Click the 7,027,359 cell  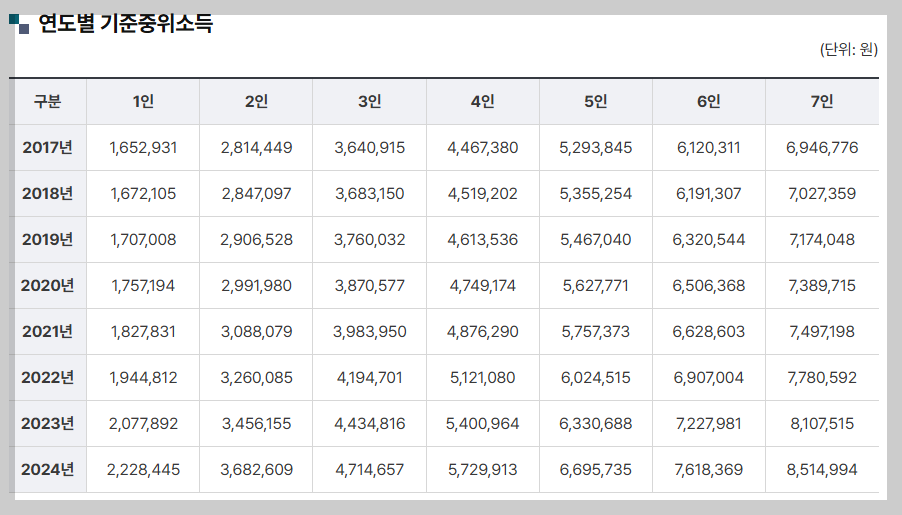click(822, 194)
